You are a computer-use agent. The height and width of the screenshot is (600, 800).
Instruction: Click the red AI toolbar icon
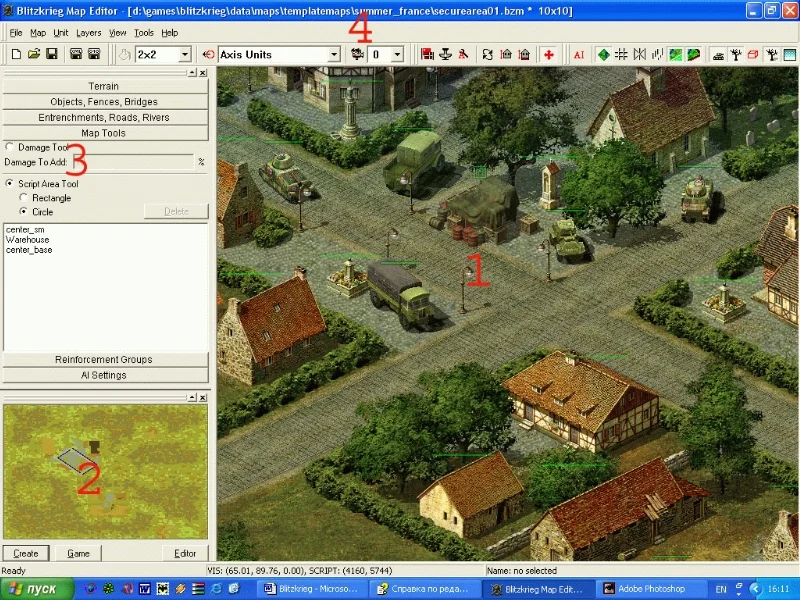click(x=579, y=55)
